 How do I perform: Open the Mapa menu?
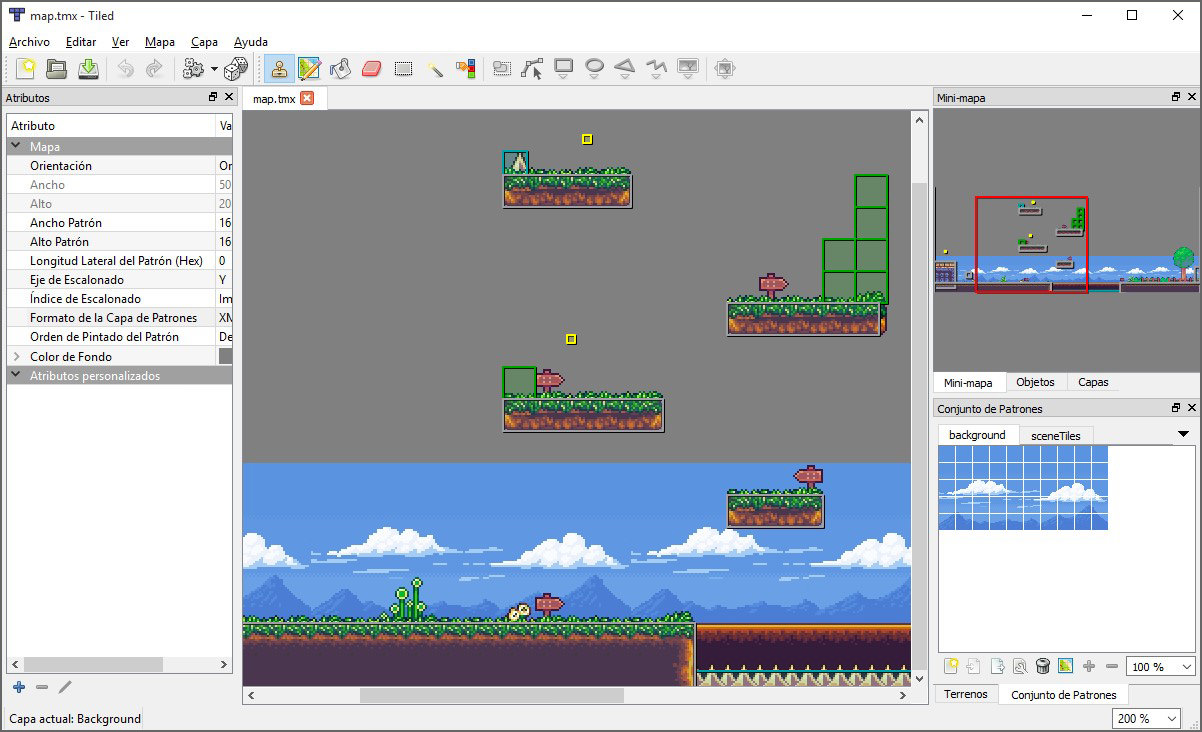160,42
